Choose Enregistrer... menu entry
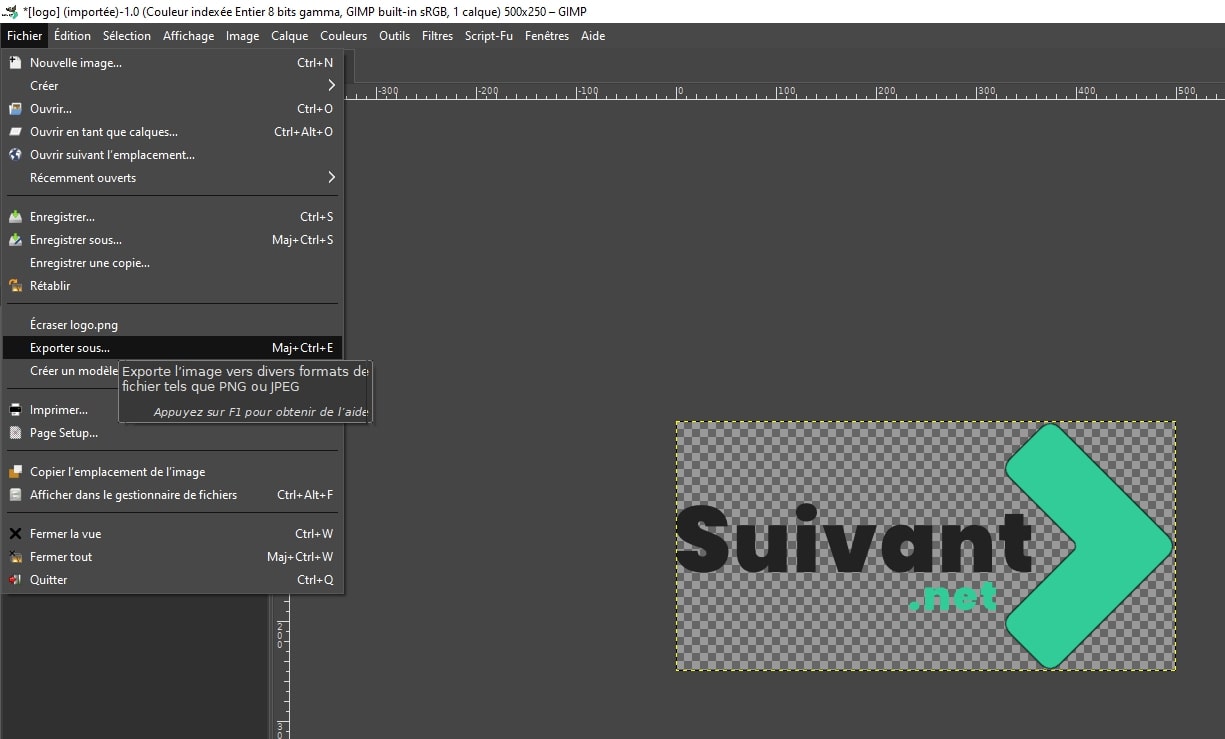Screen dimensions: 1225x739 172,217
